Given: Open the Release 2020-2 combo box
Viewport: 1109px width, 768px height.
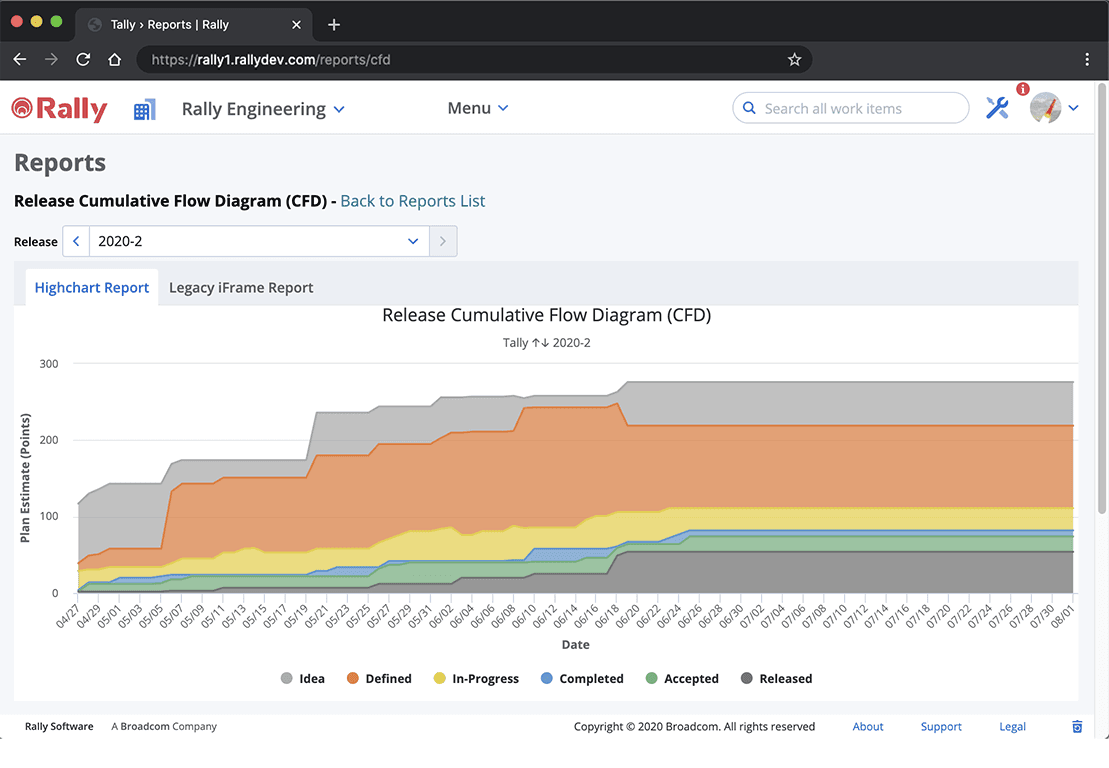Looking at the screenshot, I should click(x=258, y=242).
